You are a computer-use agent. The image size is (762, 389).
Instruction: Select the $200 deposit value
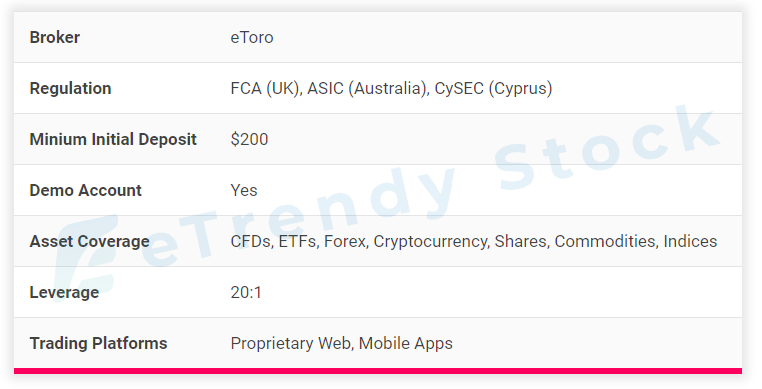249,140
